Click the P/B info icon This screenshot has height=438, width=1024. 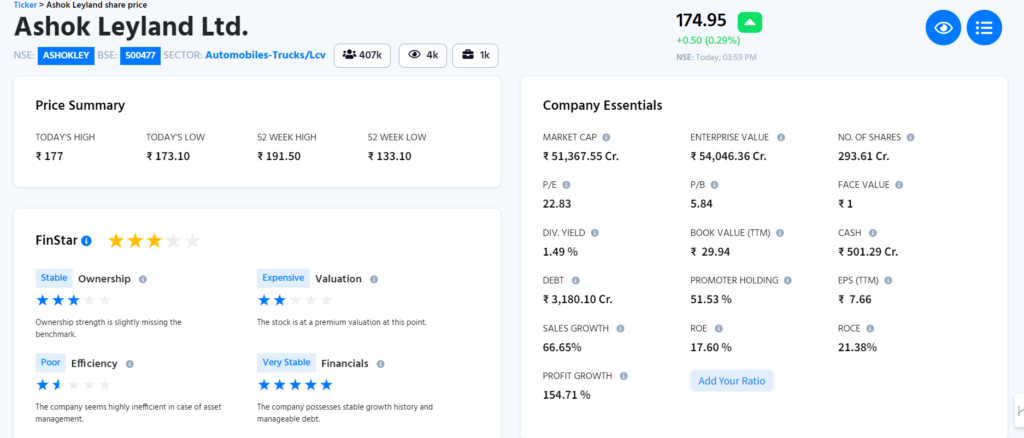click(x=714, y=185)
